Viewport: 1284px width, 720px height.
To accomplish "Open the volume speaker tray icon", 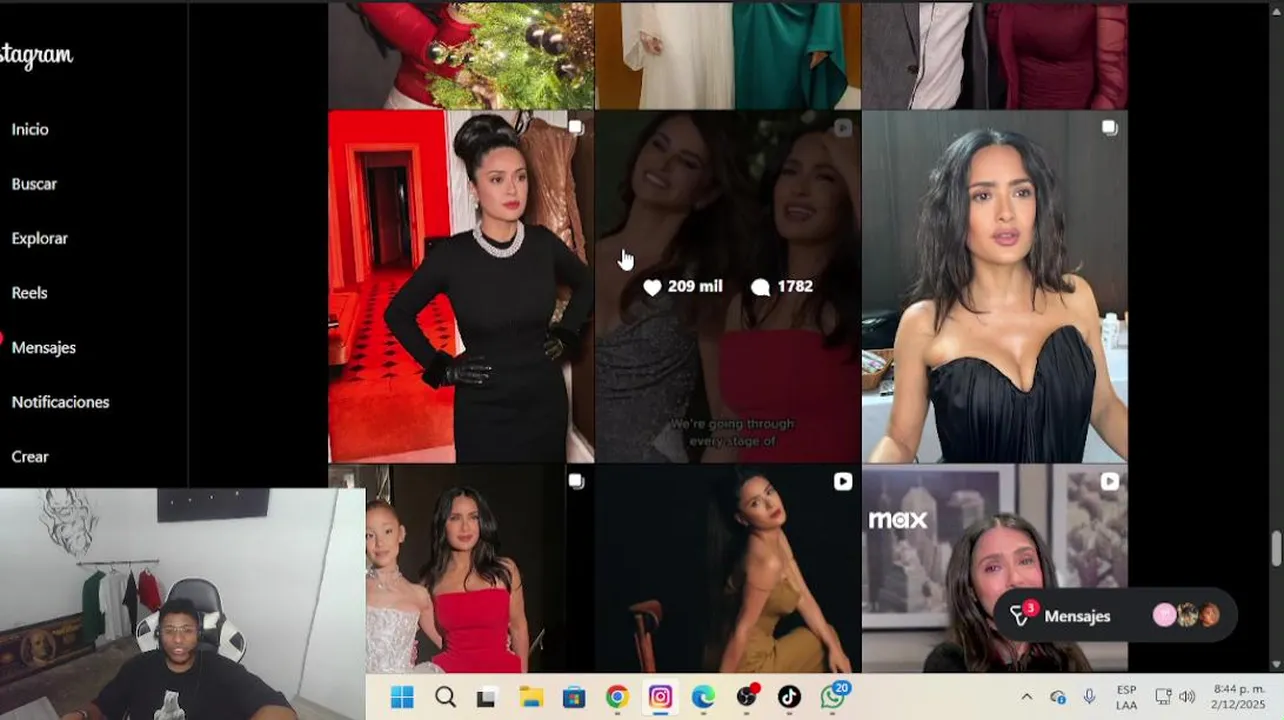I will (x=1187, y=697).
